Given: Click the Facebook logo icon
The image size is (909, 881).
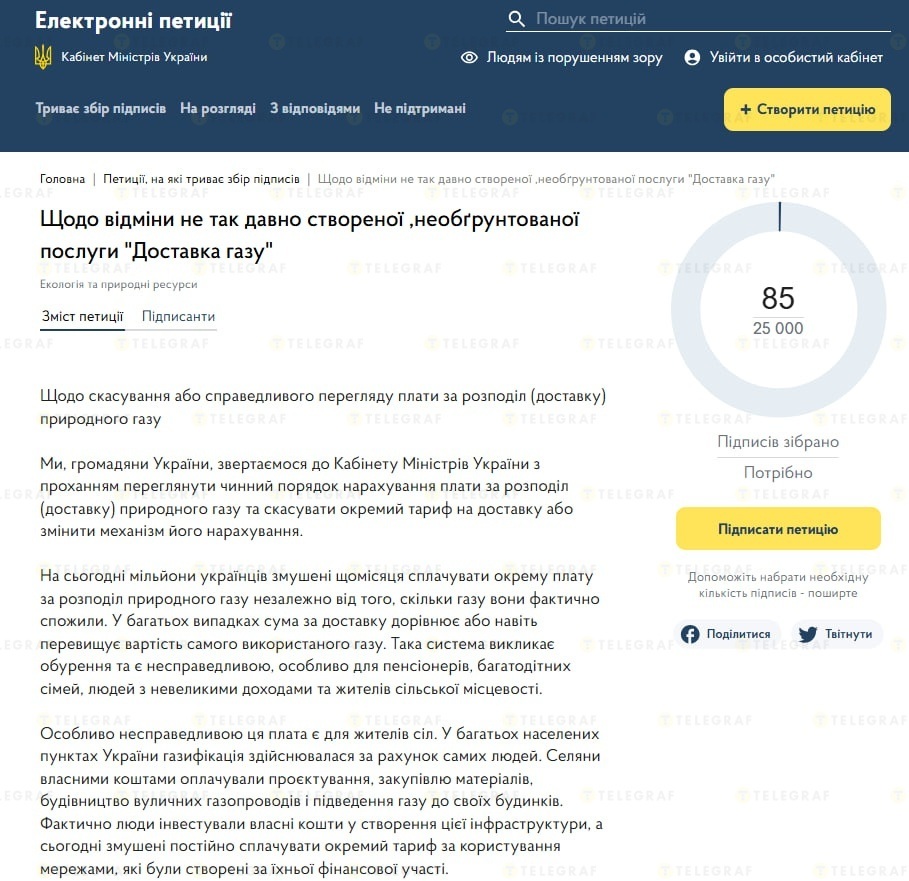Looking at the screenshot, I should tap(690, 634).
